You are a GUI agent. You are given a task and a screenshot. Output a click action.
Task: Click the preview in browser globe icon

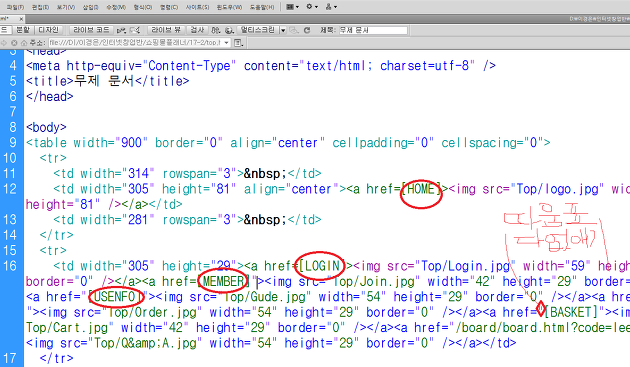229,31
